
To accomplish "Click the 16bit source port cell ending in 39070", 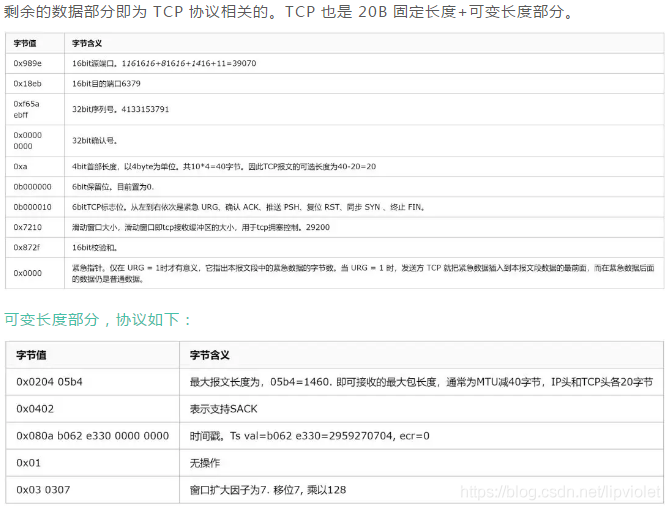I will click(364, 63).
